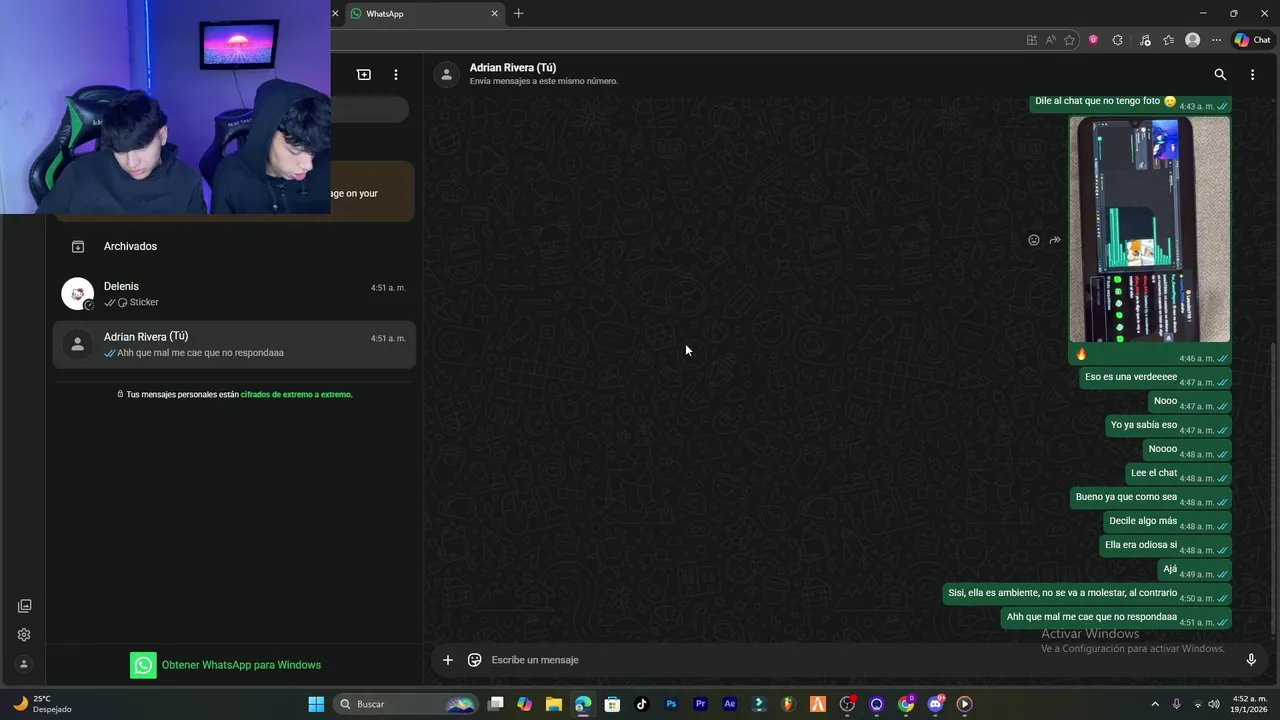Show hidden system tray icons
Image resolution: width=1280 pixels, height=720 pixels.
click(1155, 704)
